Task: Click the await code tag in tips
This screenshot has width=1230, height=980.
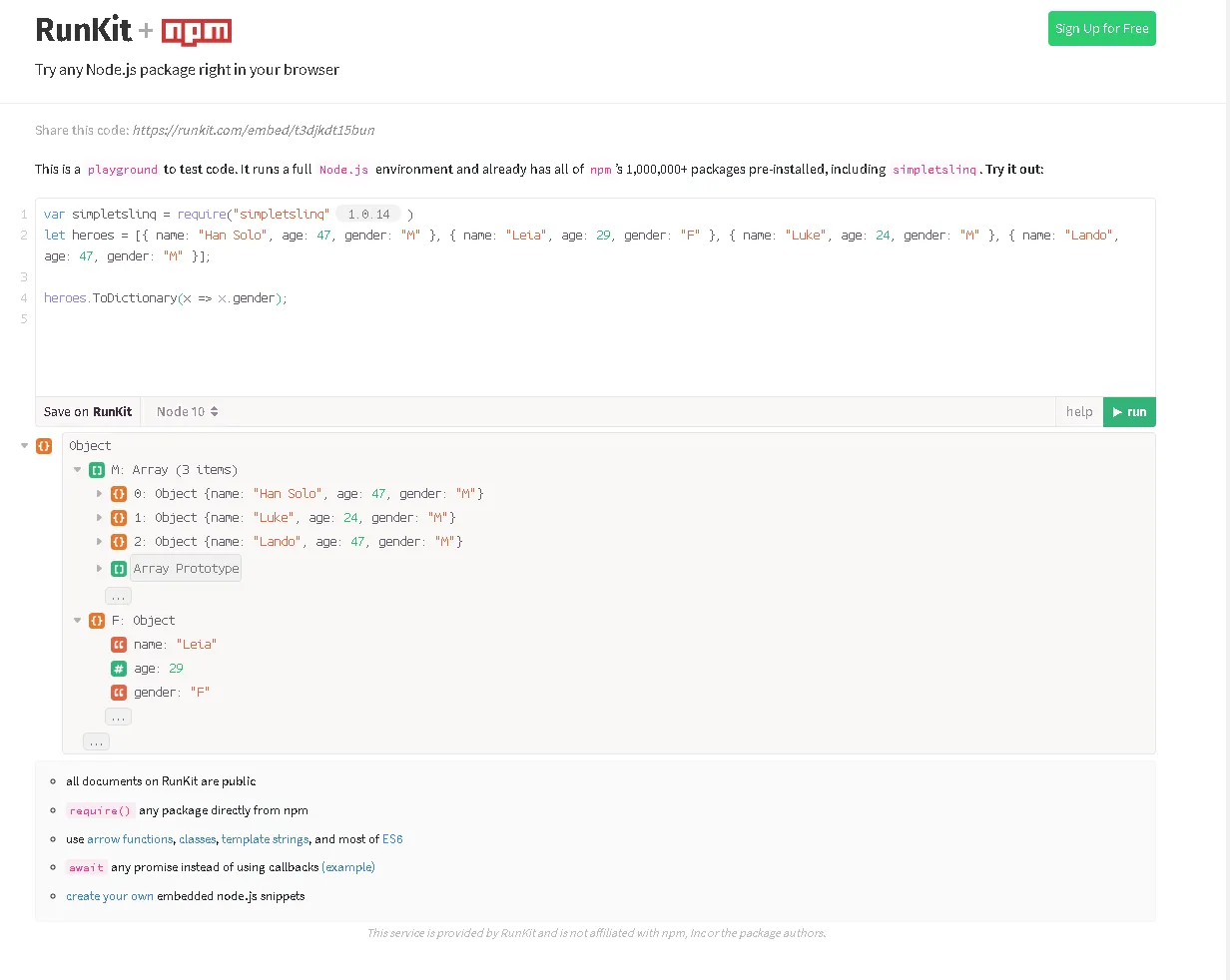Action: [x=87, y=867]
